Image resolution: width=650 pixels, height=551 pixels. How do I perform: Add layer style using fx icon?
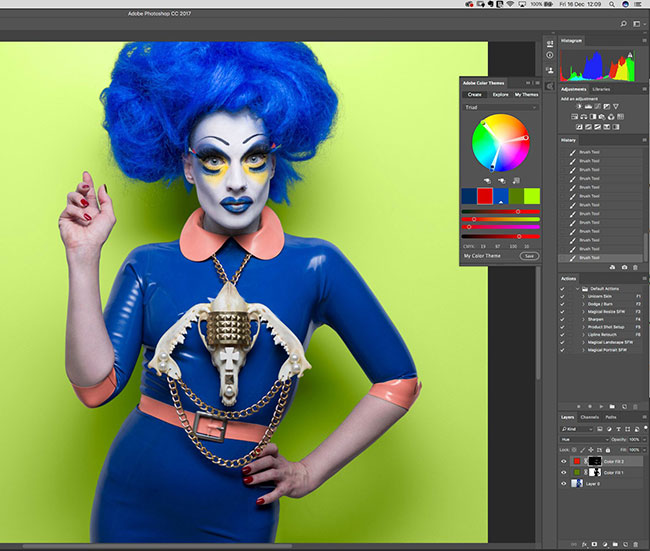tap(585, 544)
